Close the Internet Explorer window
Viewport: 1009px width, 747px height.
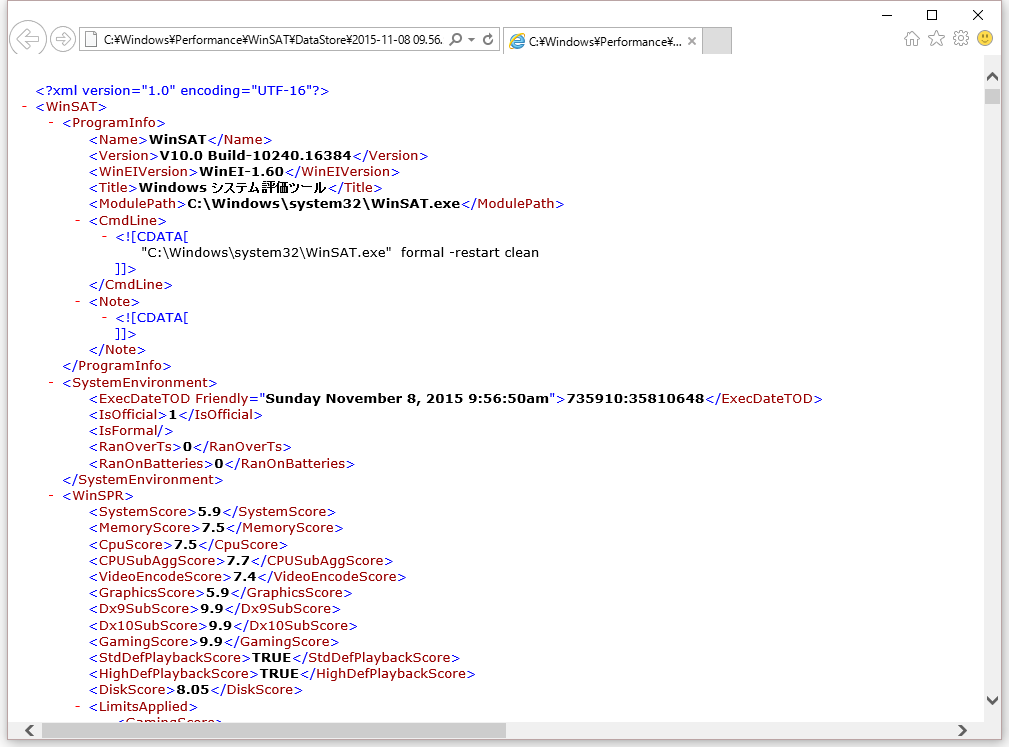978,15
